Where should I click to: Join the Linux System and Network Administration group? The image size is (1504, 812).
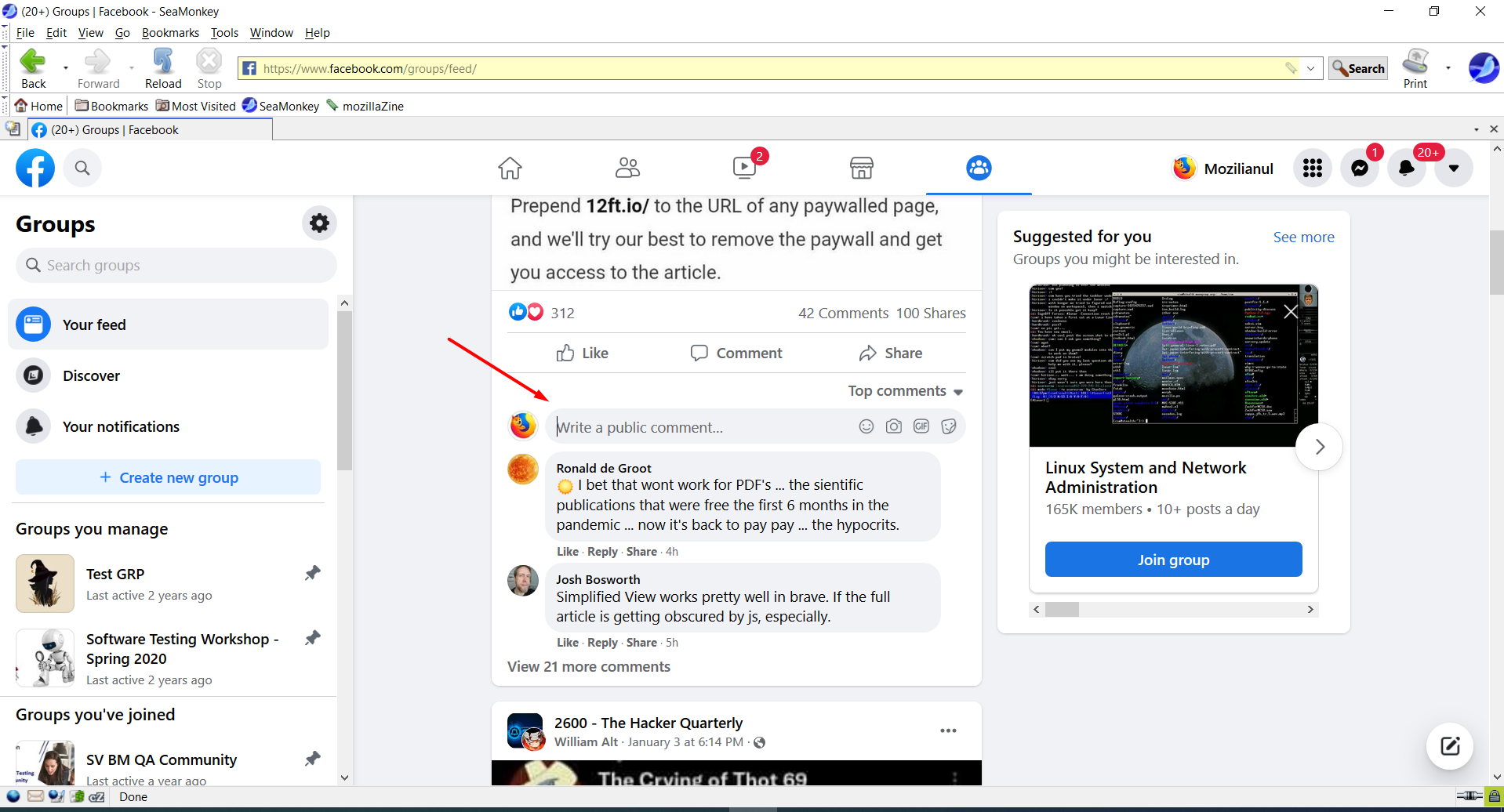pyautogui.click(x=1172, y=559)
